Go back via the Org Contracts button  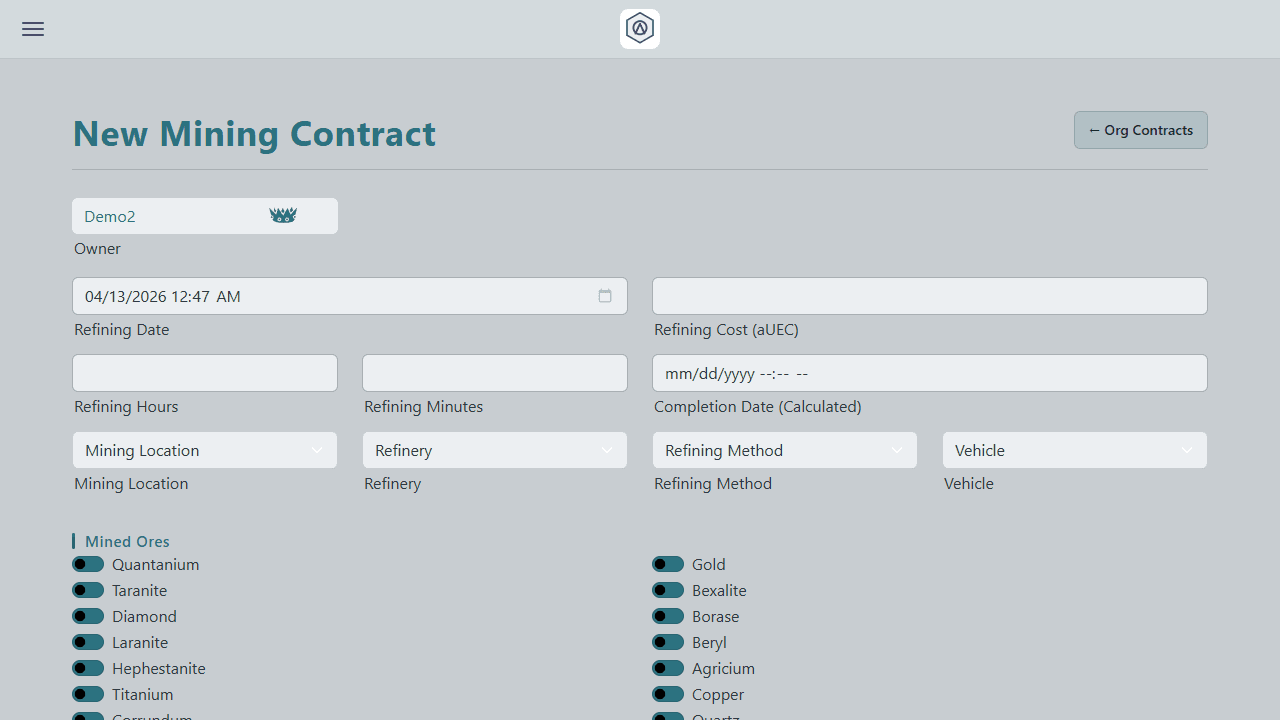coord(1140,130)
